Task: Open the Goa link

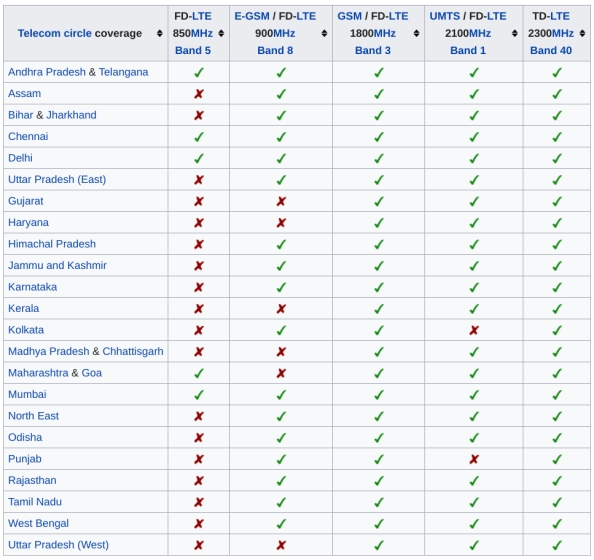Action: pos(92,373)
